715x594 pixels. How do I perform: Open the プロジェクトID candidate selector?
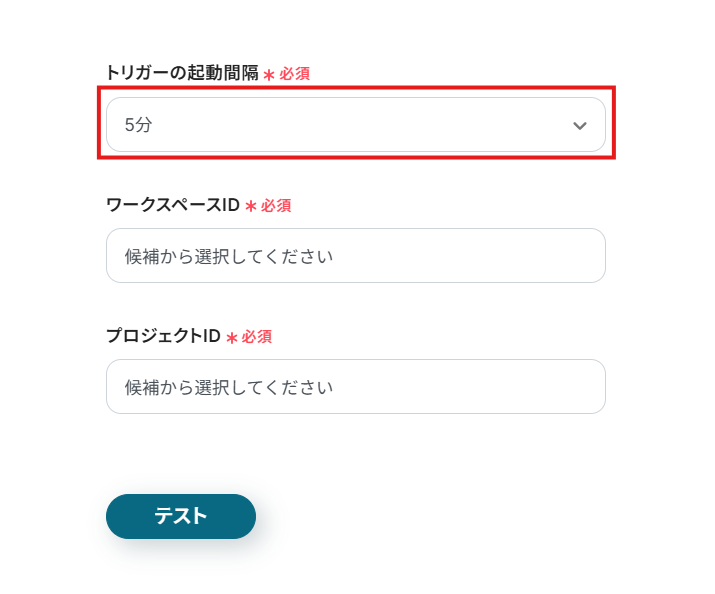pos(355,387)
